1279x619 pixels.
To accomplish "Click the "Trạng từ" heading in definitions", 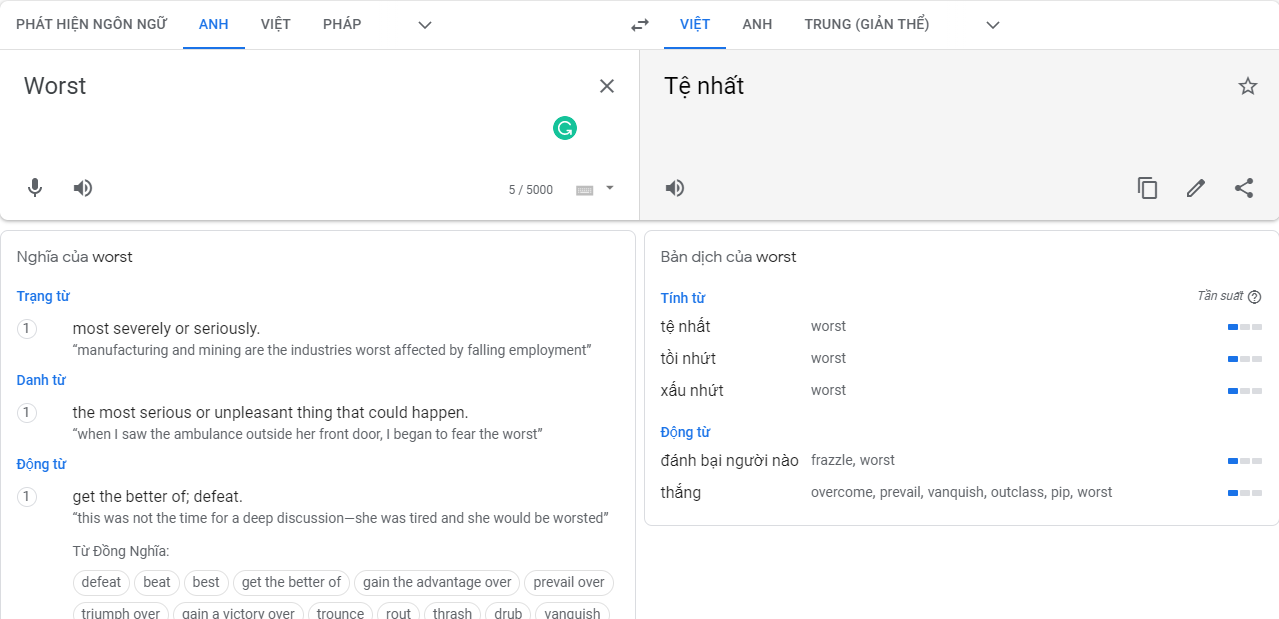I will click(43, 297).
